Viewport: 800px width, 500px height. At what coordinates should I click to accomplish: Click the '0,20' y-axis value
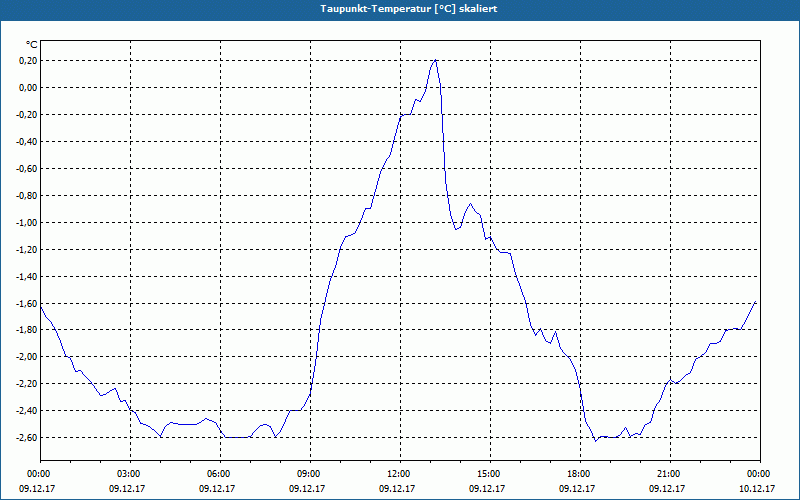[29, 61]
